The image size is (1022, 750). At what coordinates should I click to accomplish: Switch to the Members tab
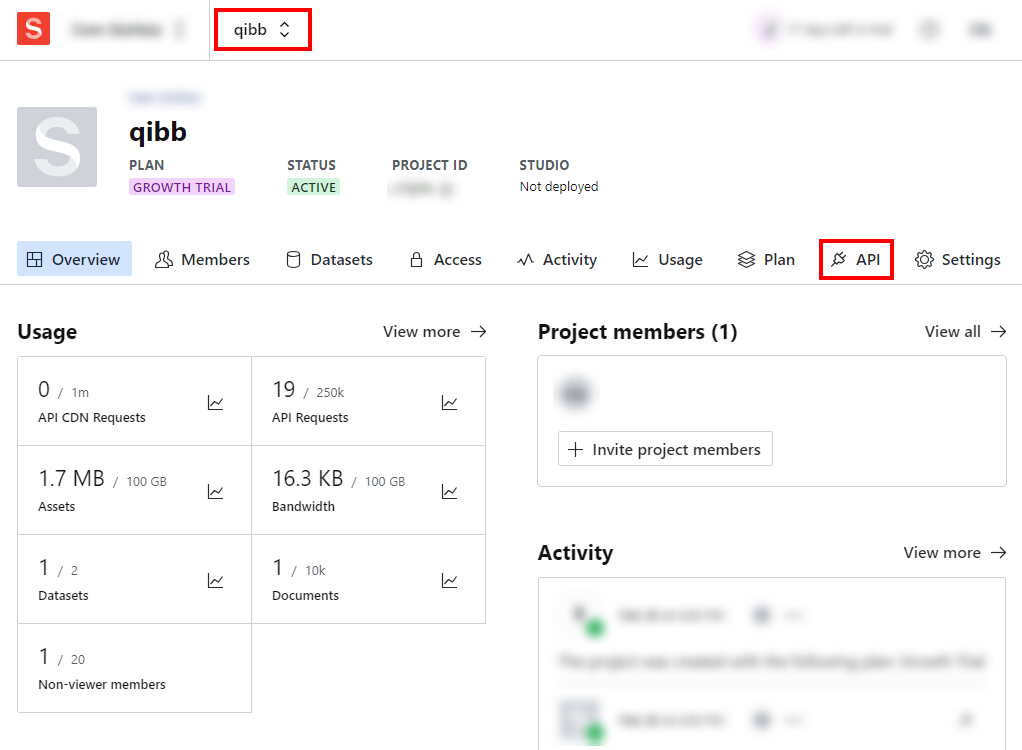(x=202, y=259)
